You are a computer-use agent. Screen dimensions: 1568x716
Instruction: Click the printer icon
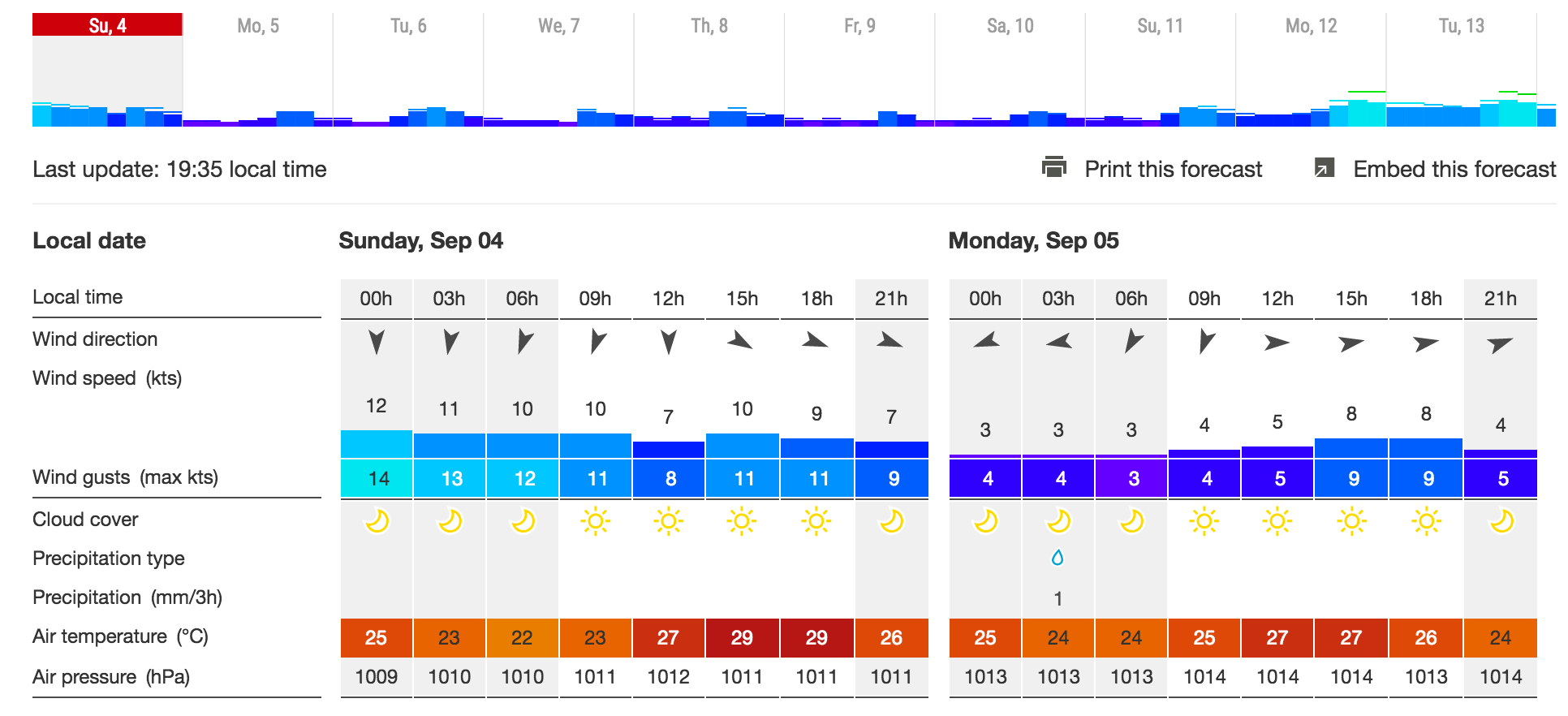click(x=1053, y=167)
